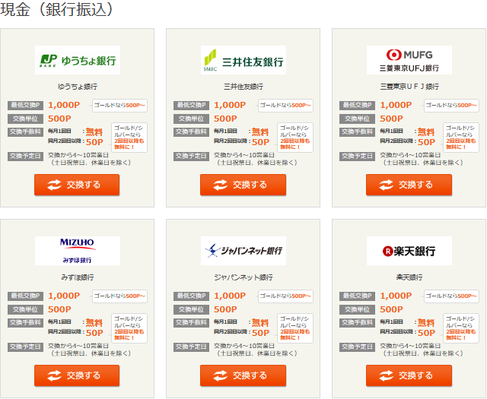The image size is (487, 399).
Task: Select the ゆうちょ銀行 name text under logo
Action: point(77,87)
